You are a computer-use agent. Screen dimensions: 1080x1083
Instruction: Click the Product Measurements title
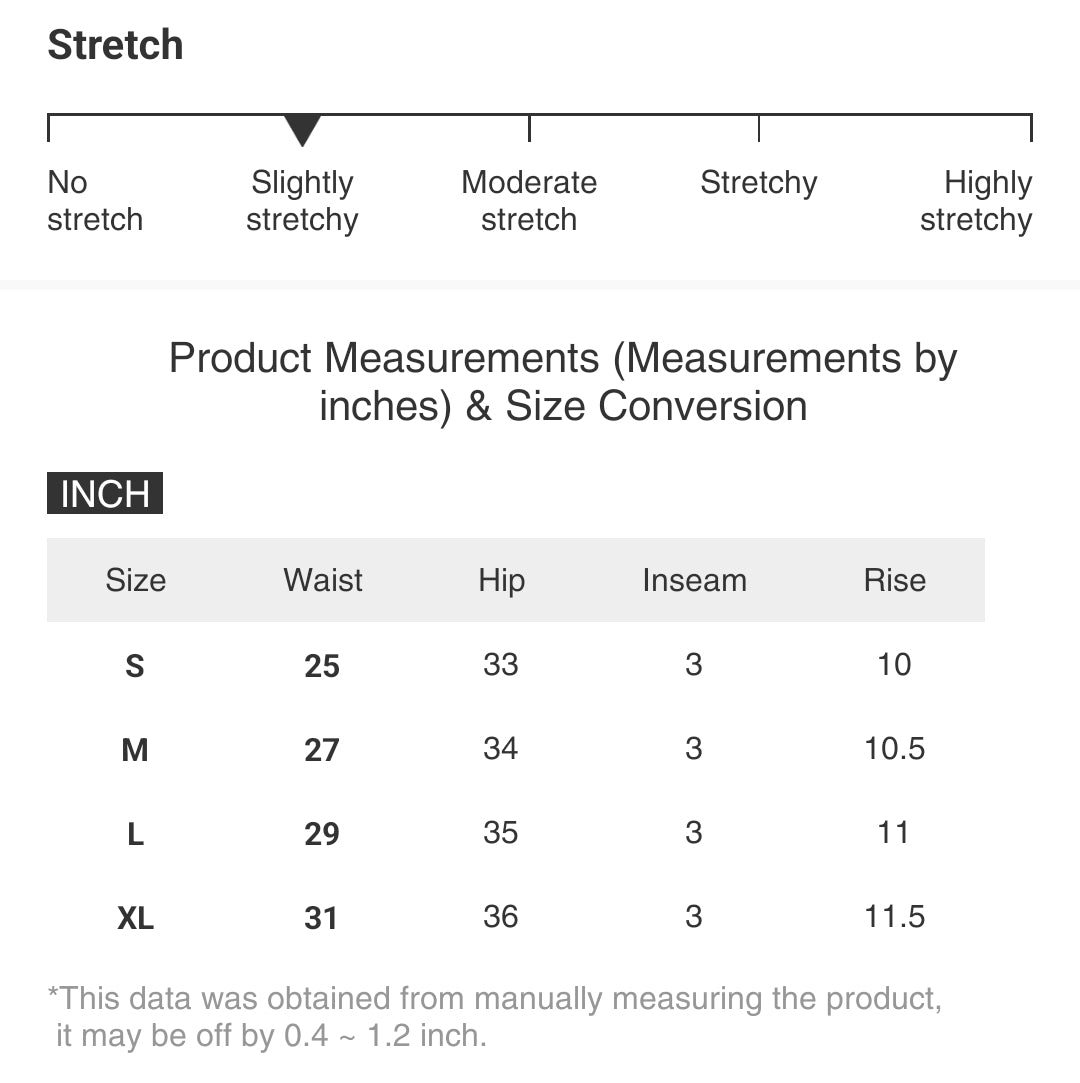[x=563, y=382]
